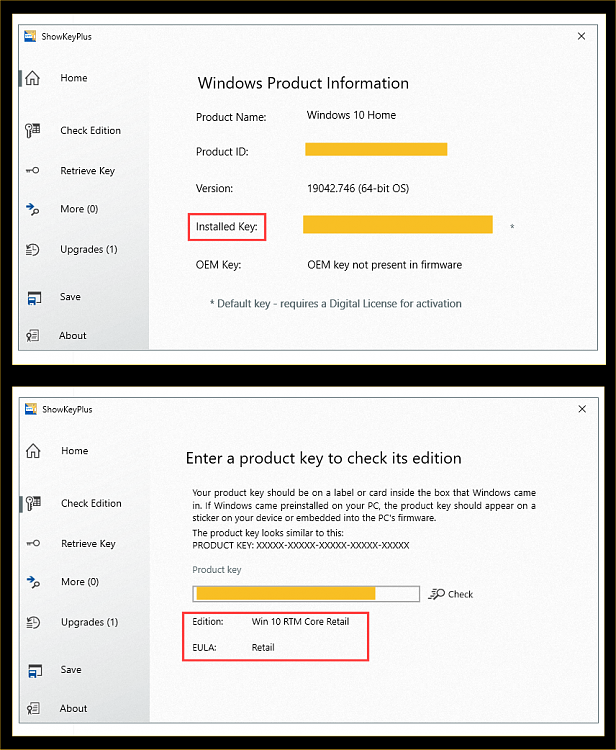The height and width of the screenshot is (750, 616).
Task: Click the Check Edition icon in the upper window
Action: 33,130
